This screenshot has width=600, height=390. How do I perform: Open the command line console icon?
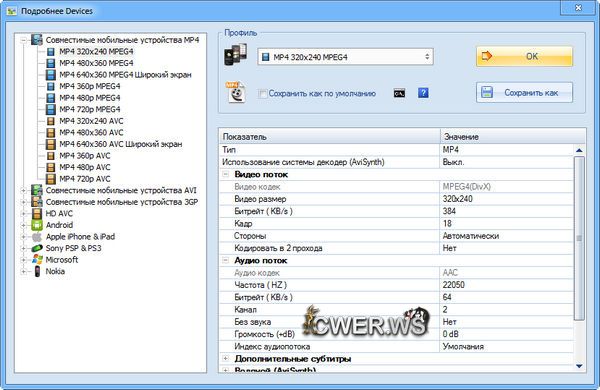click(x=399, y=93)
